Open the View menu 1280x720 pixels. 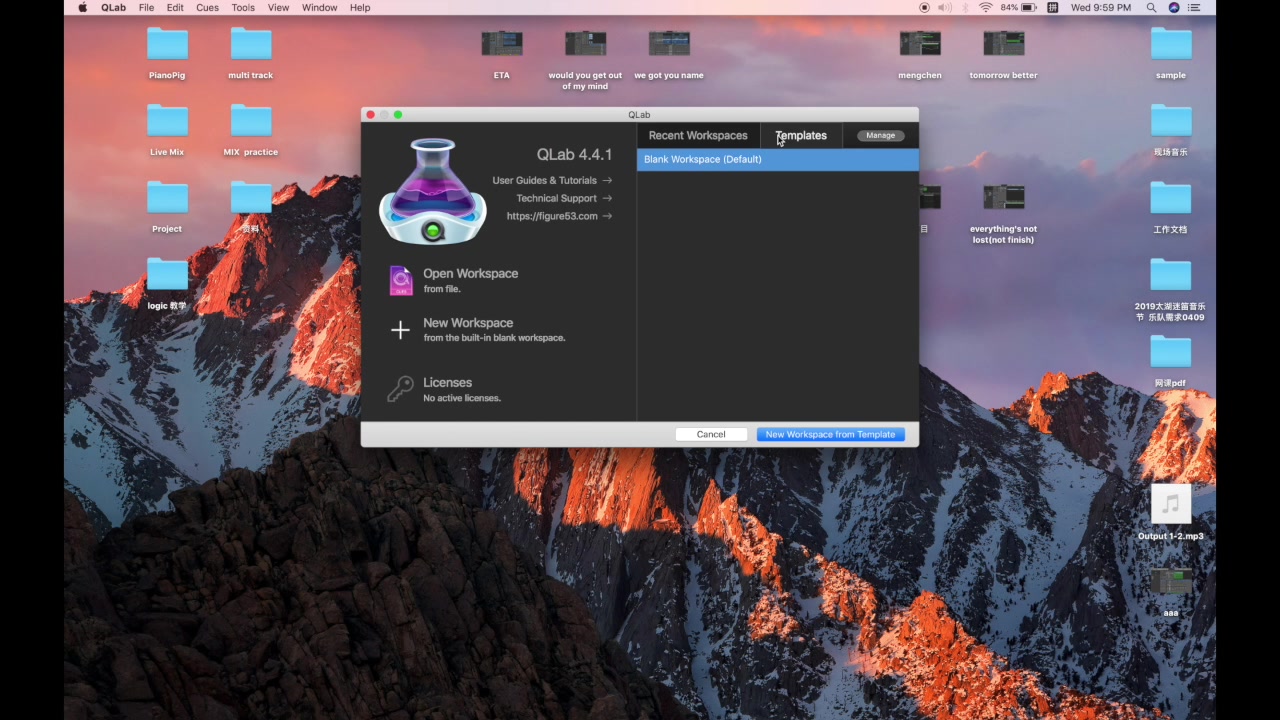(x=279, y=8)
